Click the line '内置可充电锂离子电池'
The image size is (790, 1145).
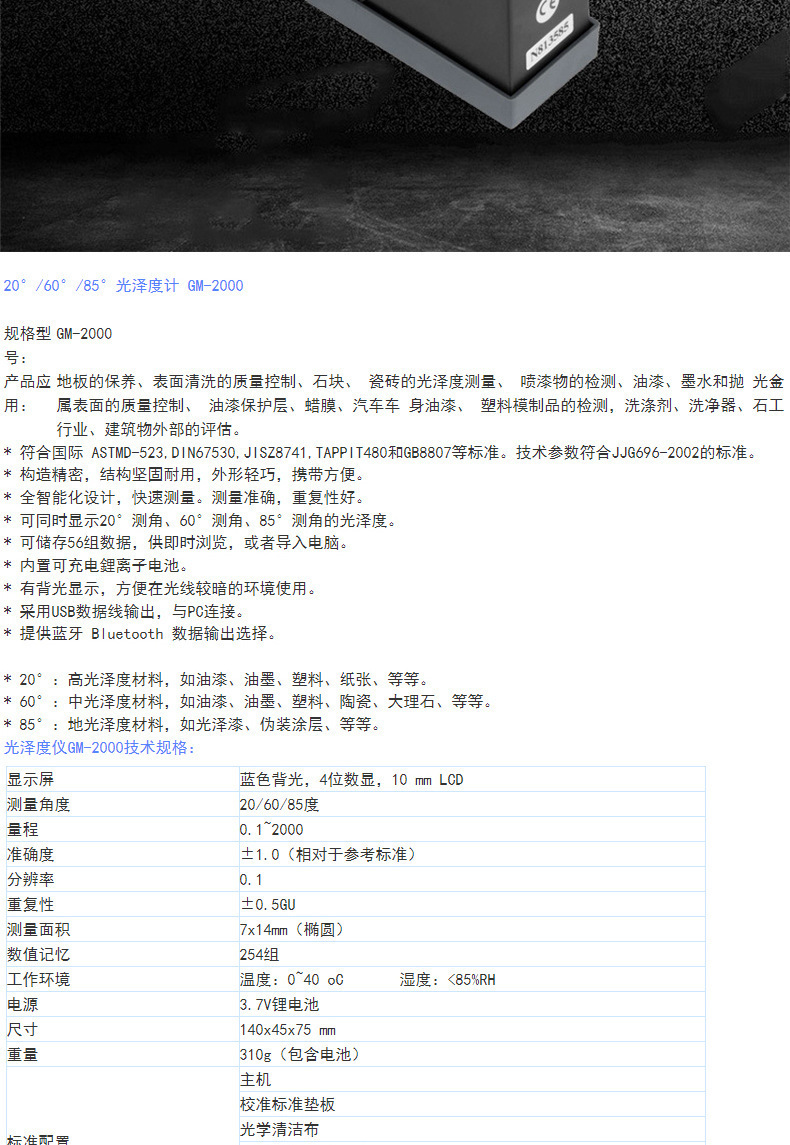click(x=96, y=565)
